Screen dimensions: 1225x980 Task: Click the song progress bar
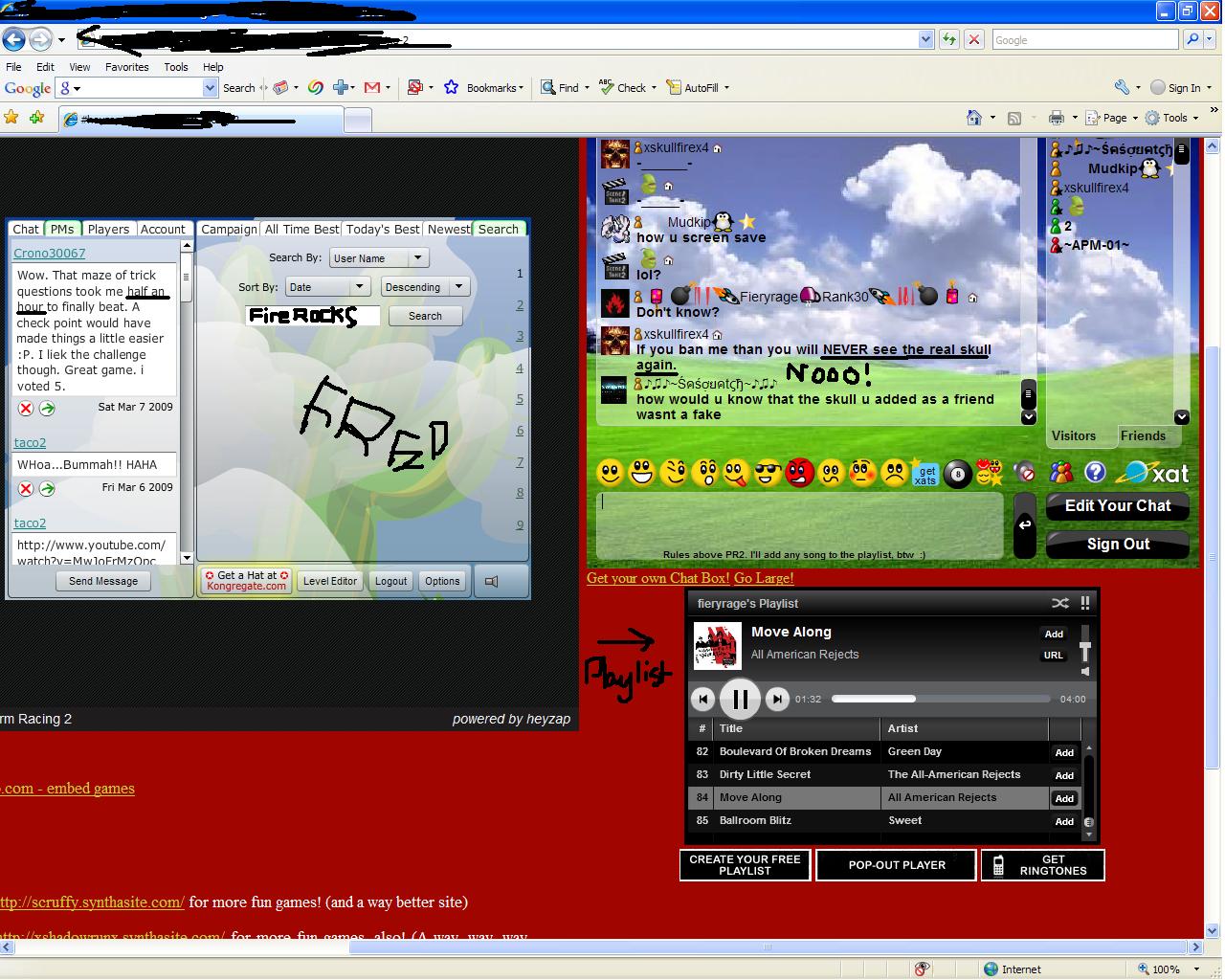[940, 699]
